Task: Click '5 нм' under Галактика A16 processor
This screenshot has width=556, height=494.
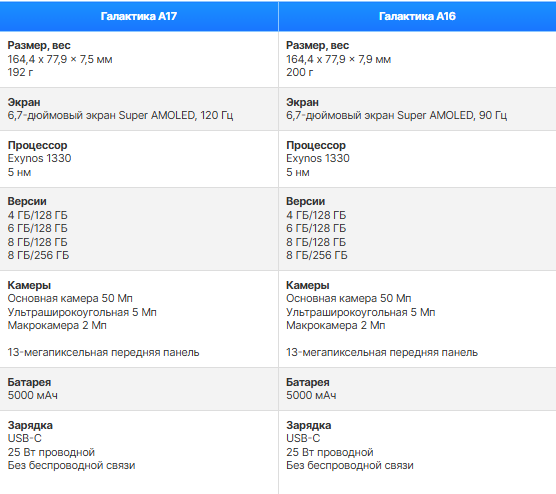Action: (298, 172)
